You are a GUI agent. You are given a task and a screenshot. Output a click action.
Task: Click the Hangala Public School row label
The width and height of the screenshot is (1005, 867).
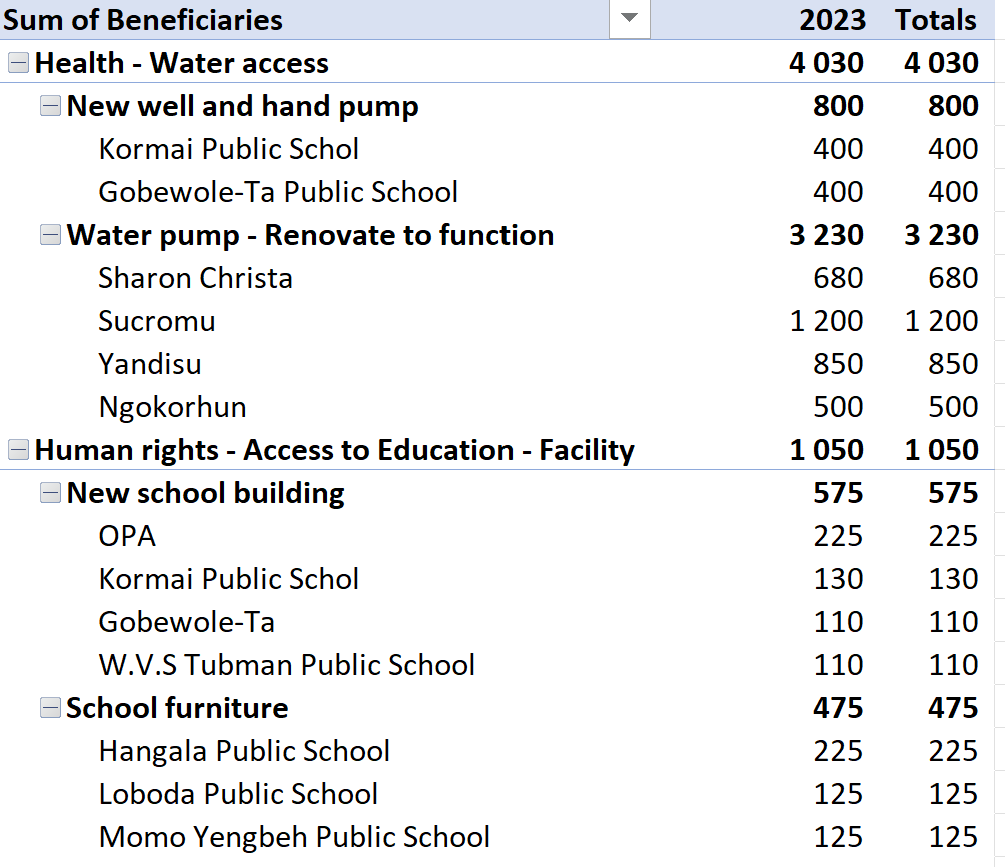(244, 751)
